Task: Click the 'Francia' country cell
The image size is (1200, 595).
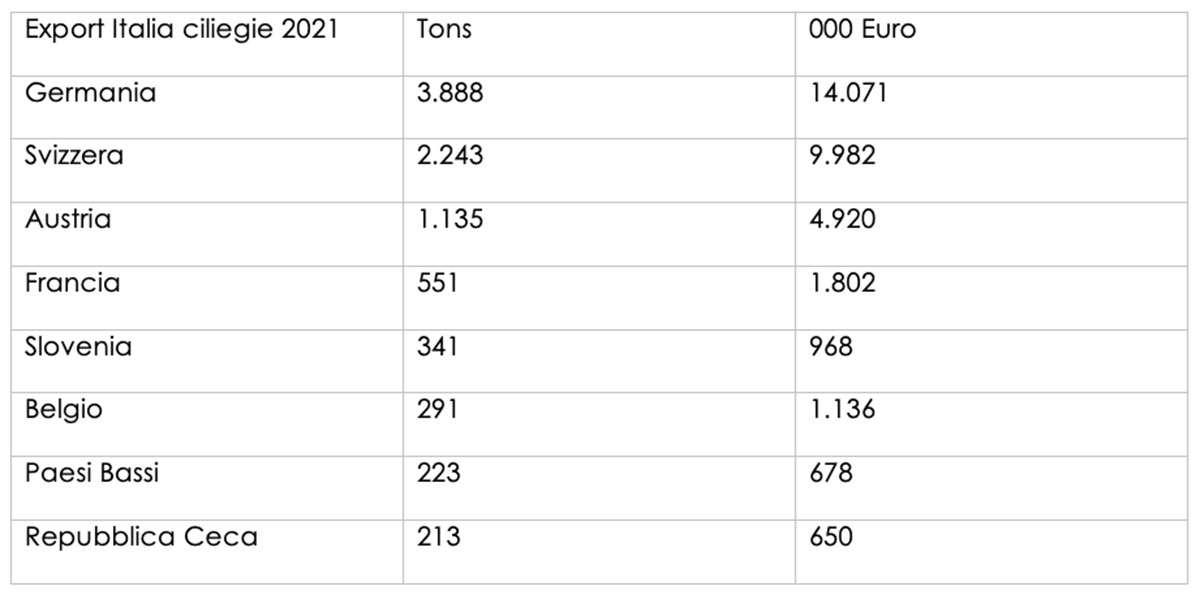Action: [208, 297]
